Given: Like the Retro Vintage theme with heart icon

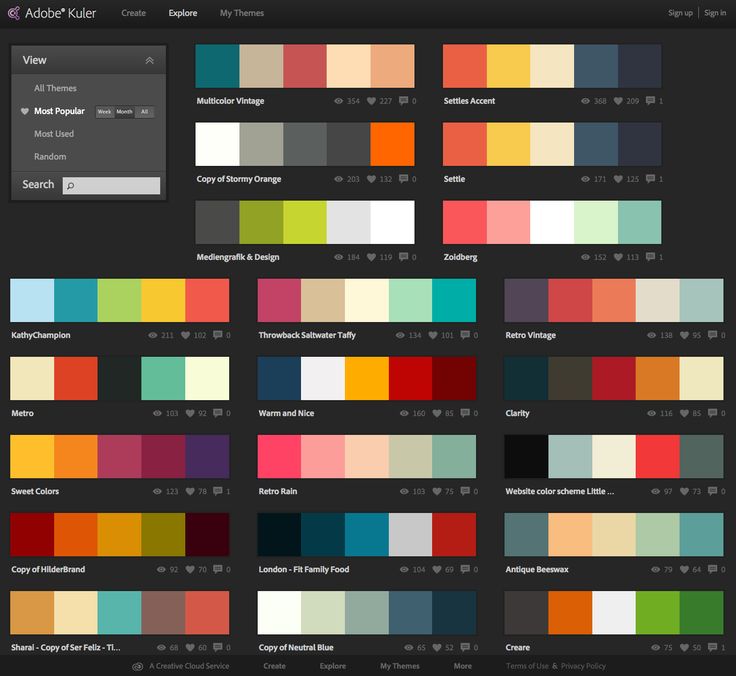Looking at the screenshot, I should pos(685,335).
